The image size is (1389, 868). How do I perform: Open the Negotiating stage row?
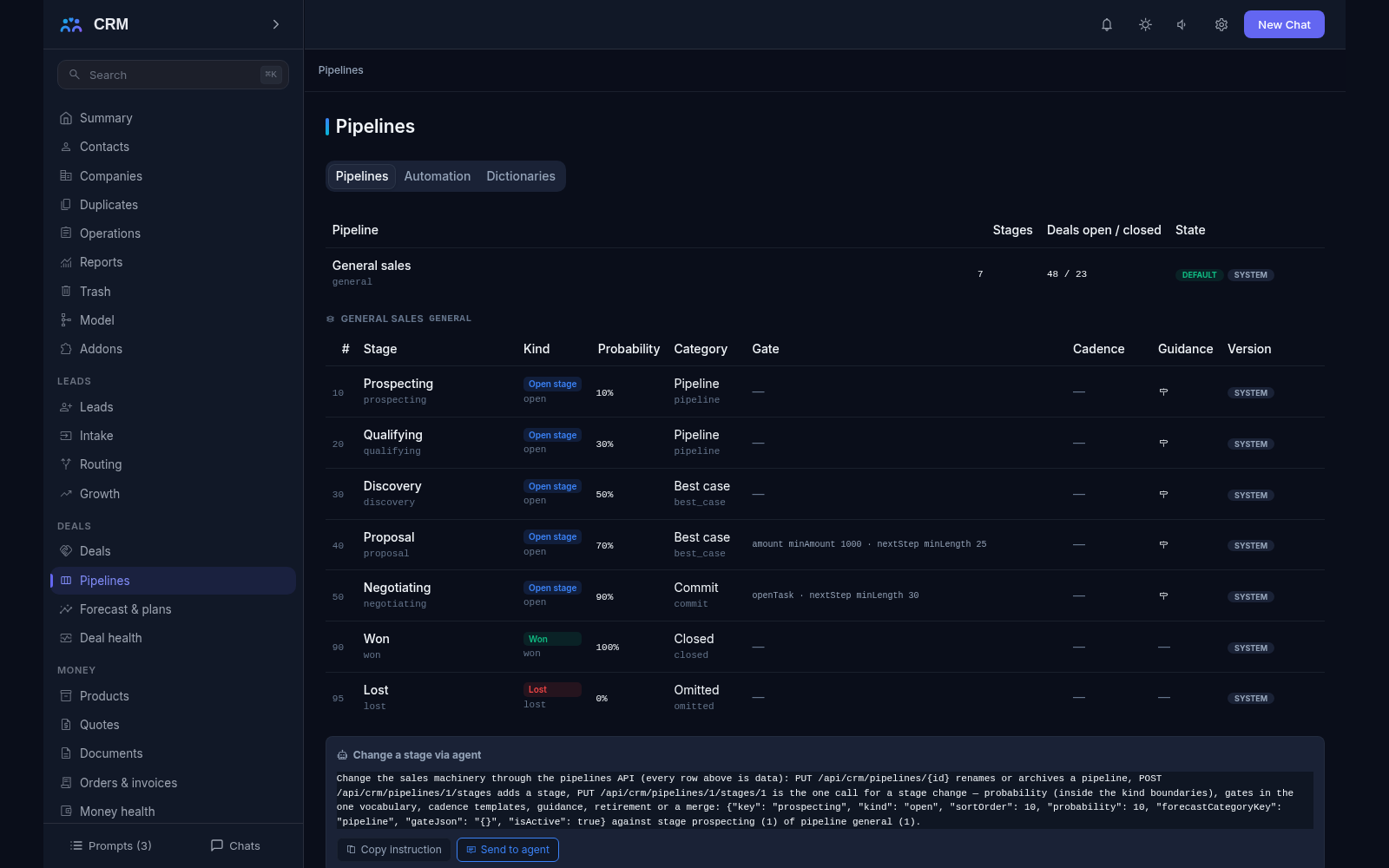click(825, 596)
